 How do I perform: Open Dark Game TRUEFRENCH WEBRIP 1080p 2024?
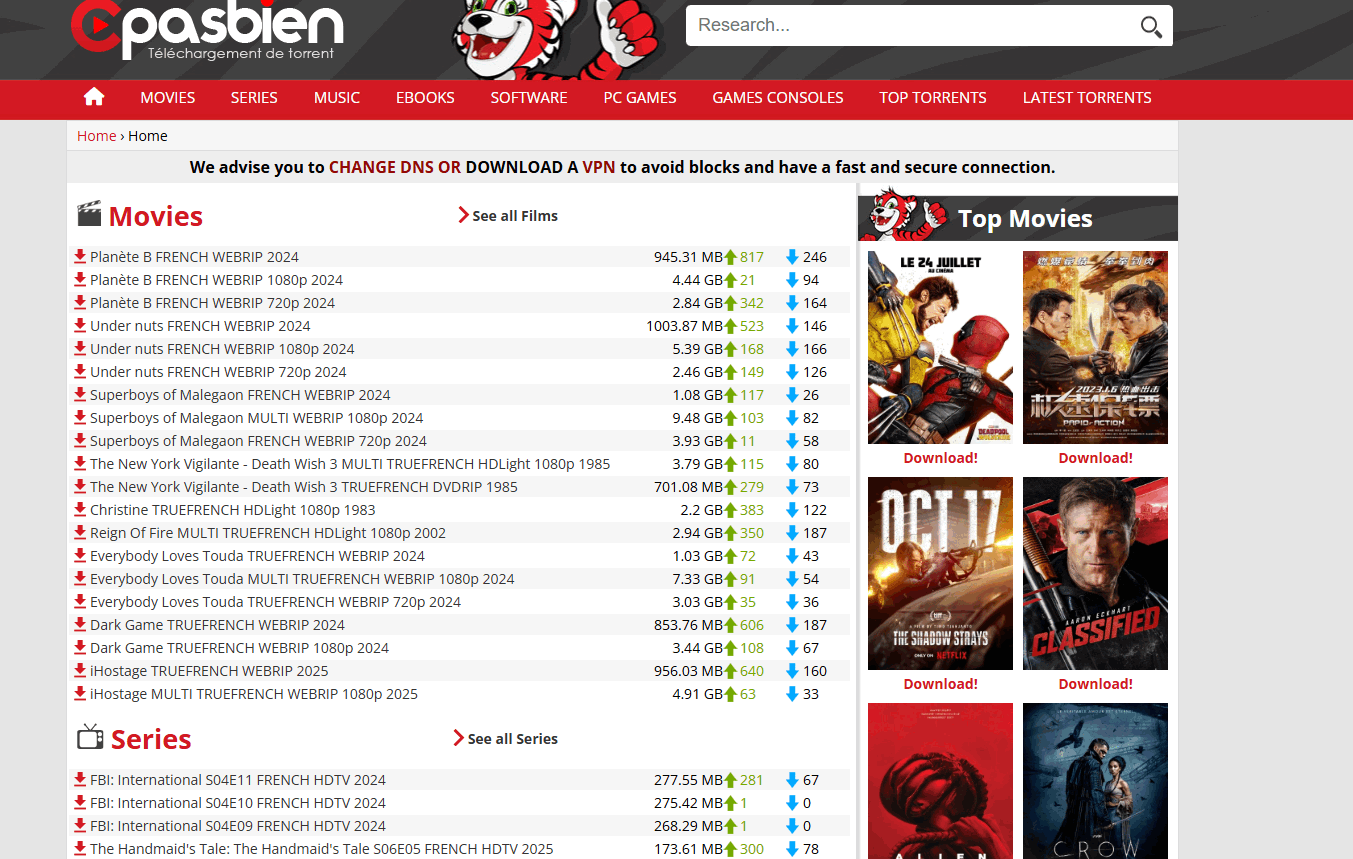tap(239, 648)
